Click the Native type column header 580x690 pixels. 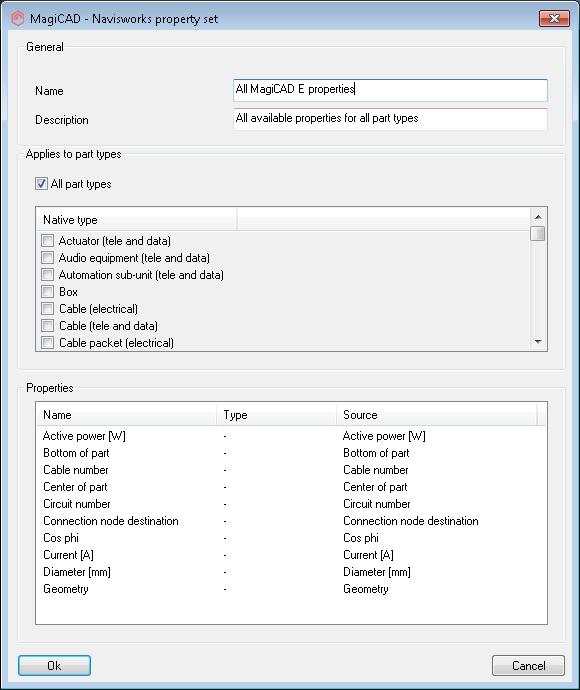pos(137,220)
